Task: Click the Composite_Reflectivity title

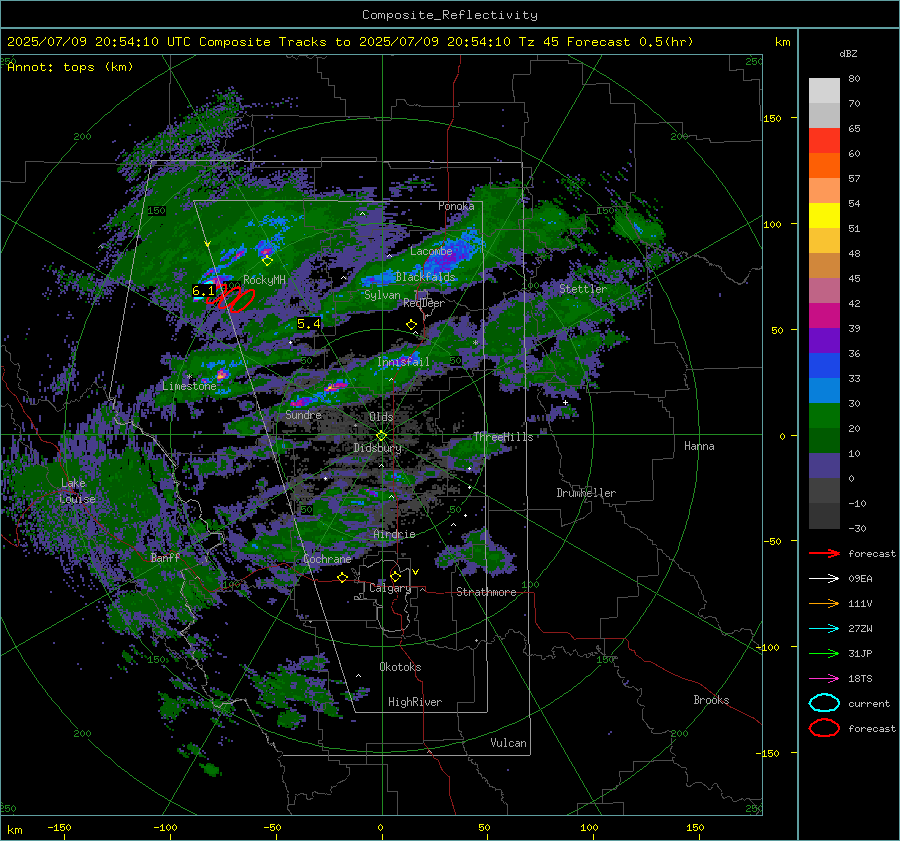Action: 450,15
